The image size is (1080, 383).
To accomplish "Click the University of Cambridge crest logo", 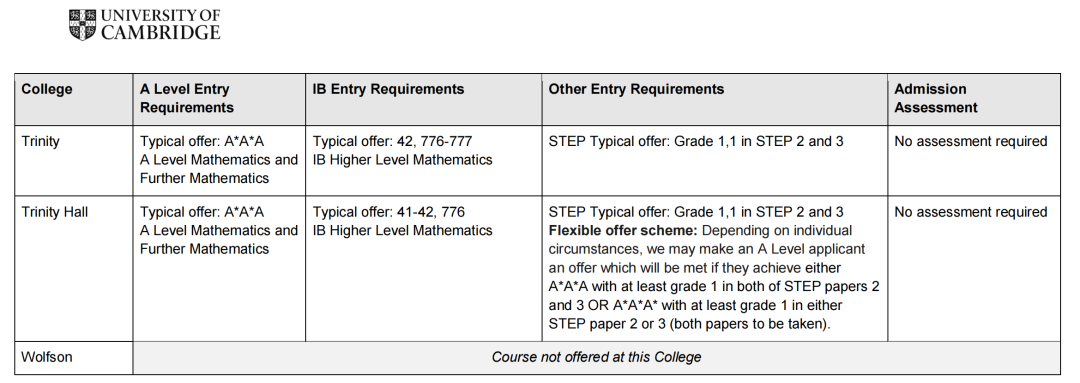I will (x=82, y=25).
